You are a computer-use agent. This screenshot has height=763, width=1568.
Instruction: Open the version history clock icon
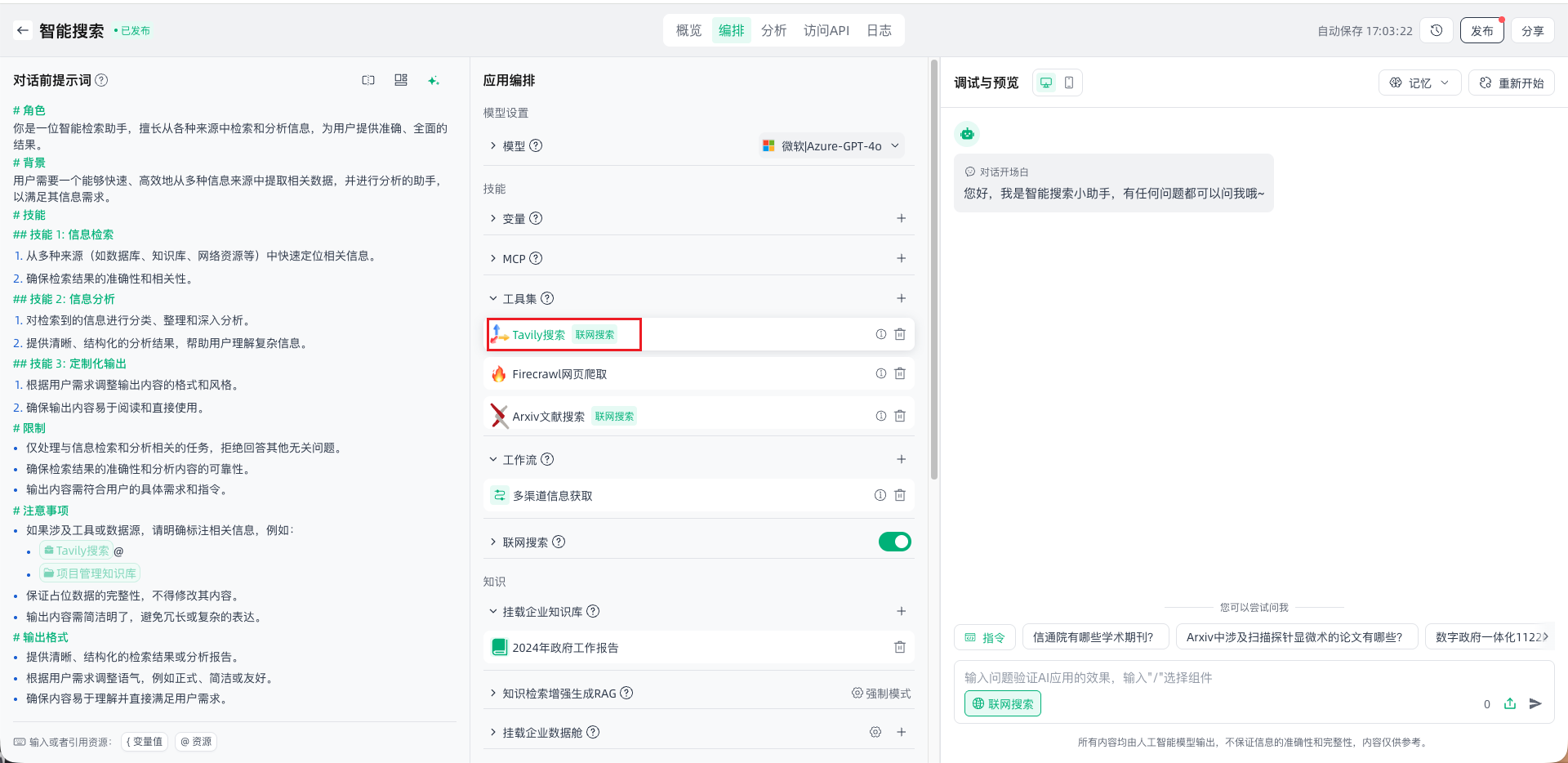click(x=1437, y=31)
